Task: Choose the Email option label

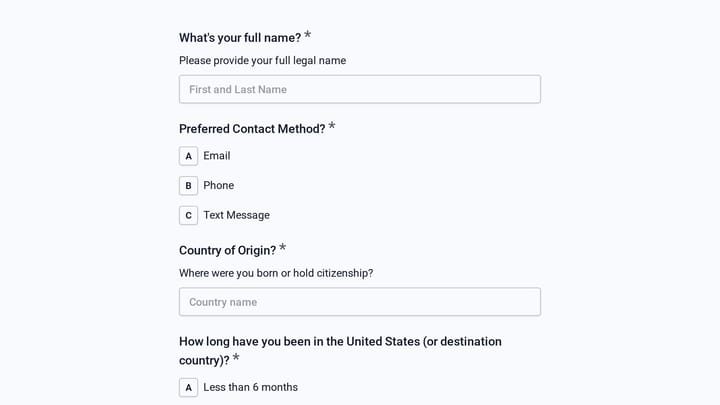Action: coord(217,156)
